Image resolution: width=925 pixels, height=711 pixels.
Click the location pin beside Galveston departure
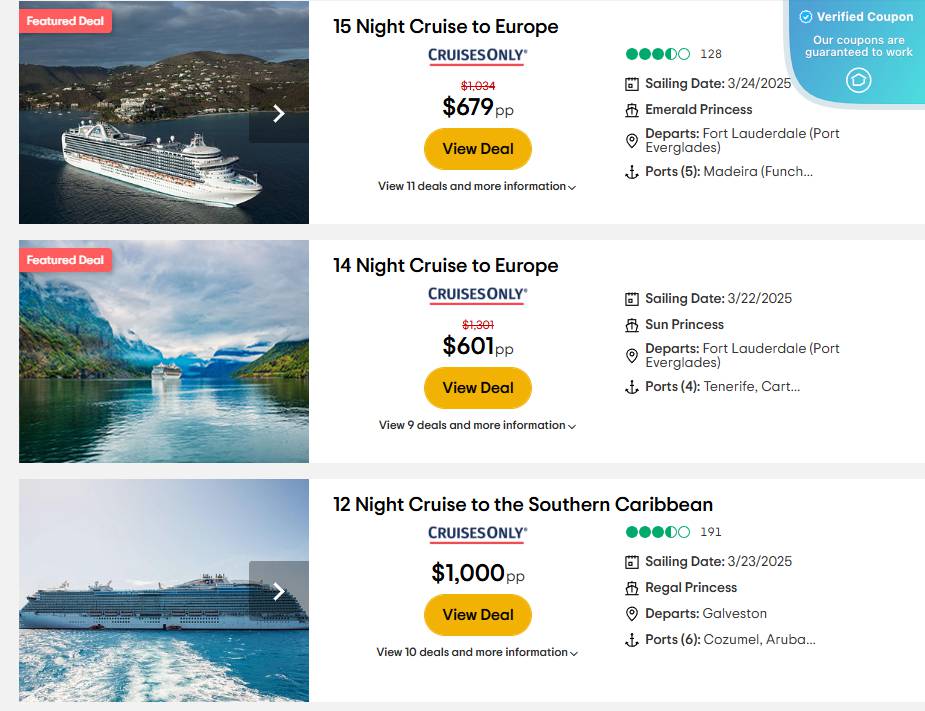(x=631, y=613)
